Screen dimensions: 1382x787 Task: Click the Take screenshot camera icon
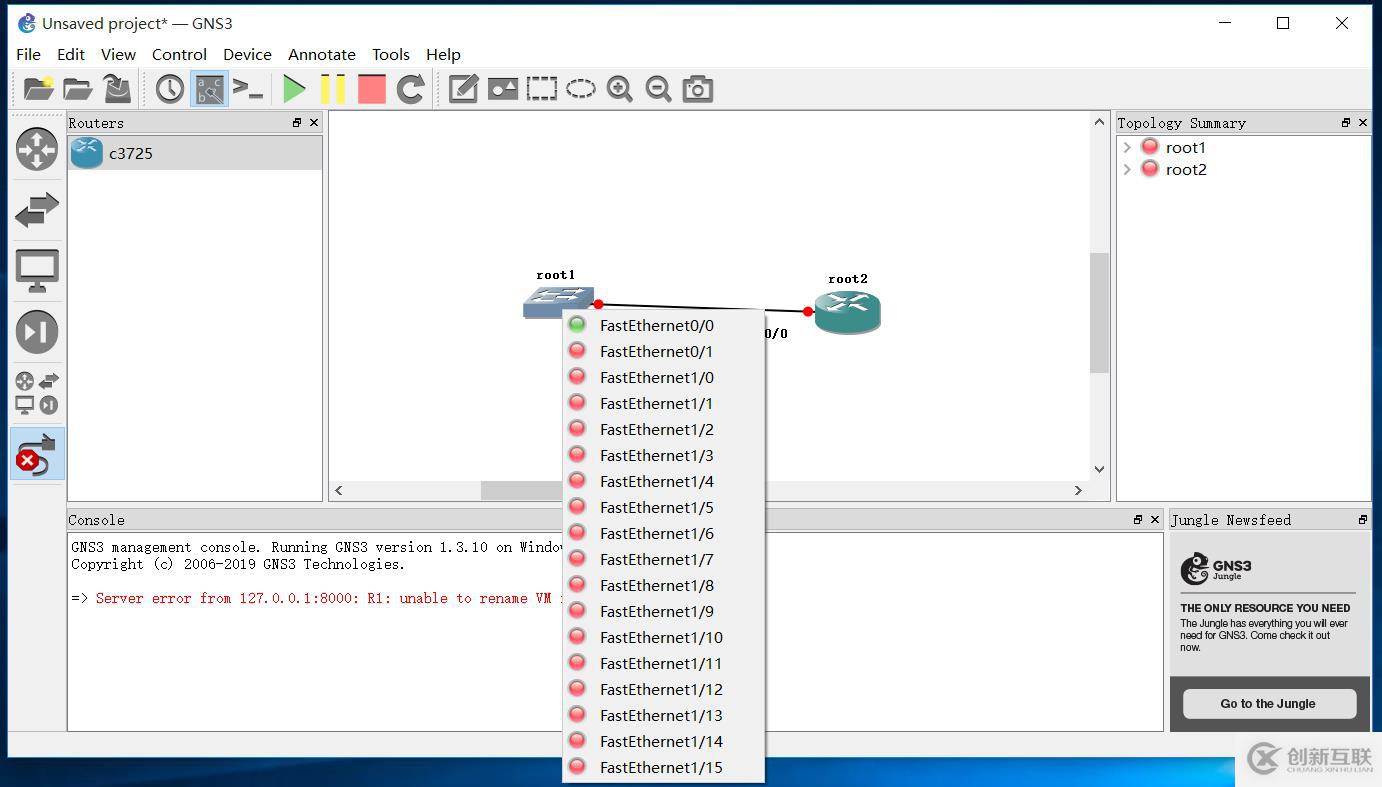697,89
